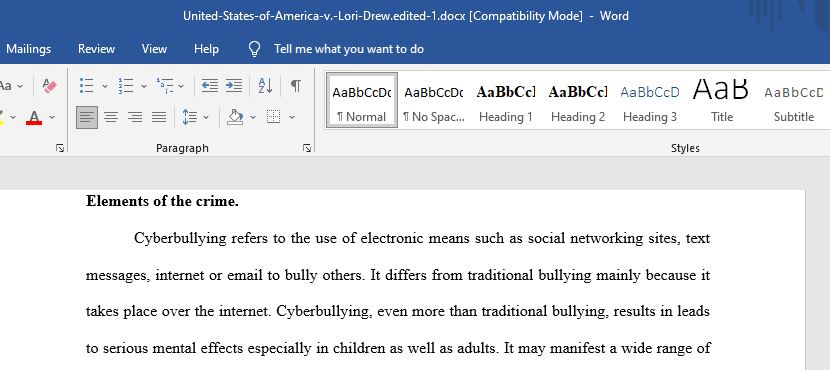Apply multilevel list formatting
The width and height of the screenshot is (830, 370).
[165, 86]
